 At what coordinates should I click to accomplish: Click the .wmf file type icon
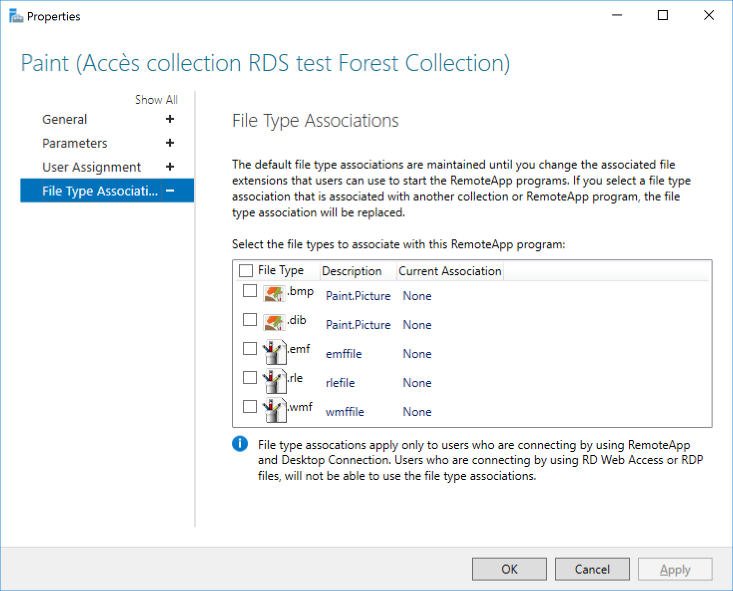(x=274, y=410)
